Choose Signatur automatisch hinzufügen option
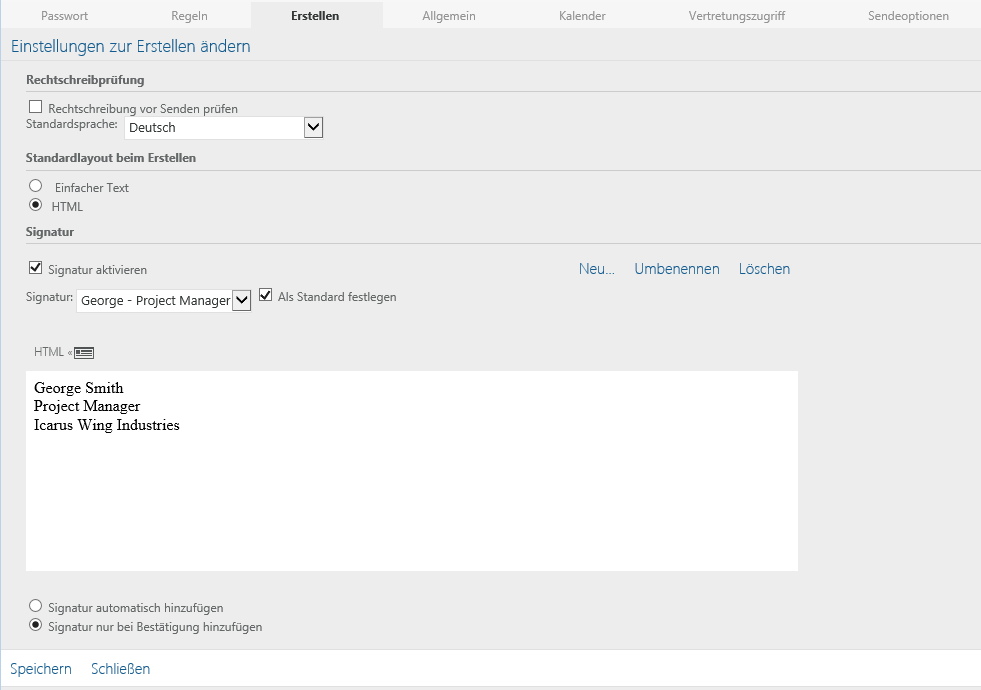 (36, 606)
